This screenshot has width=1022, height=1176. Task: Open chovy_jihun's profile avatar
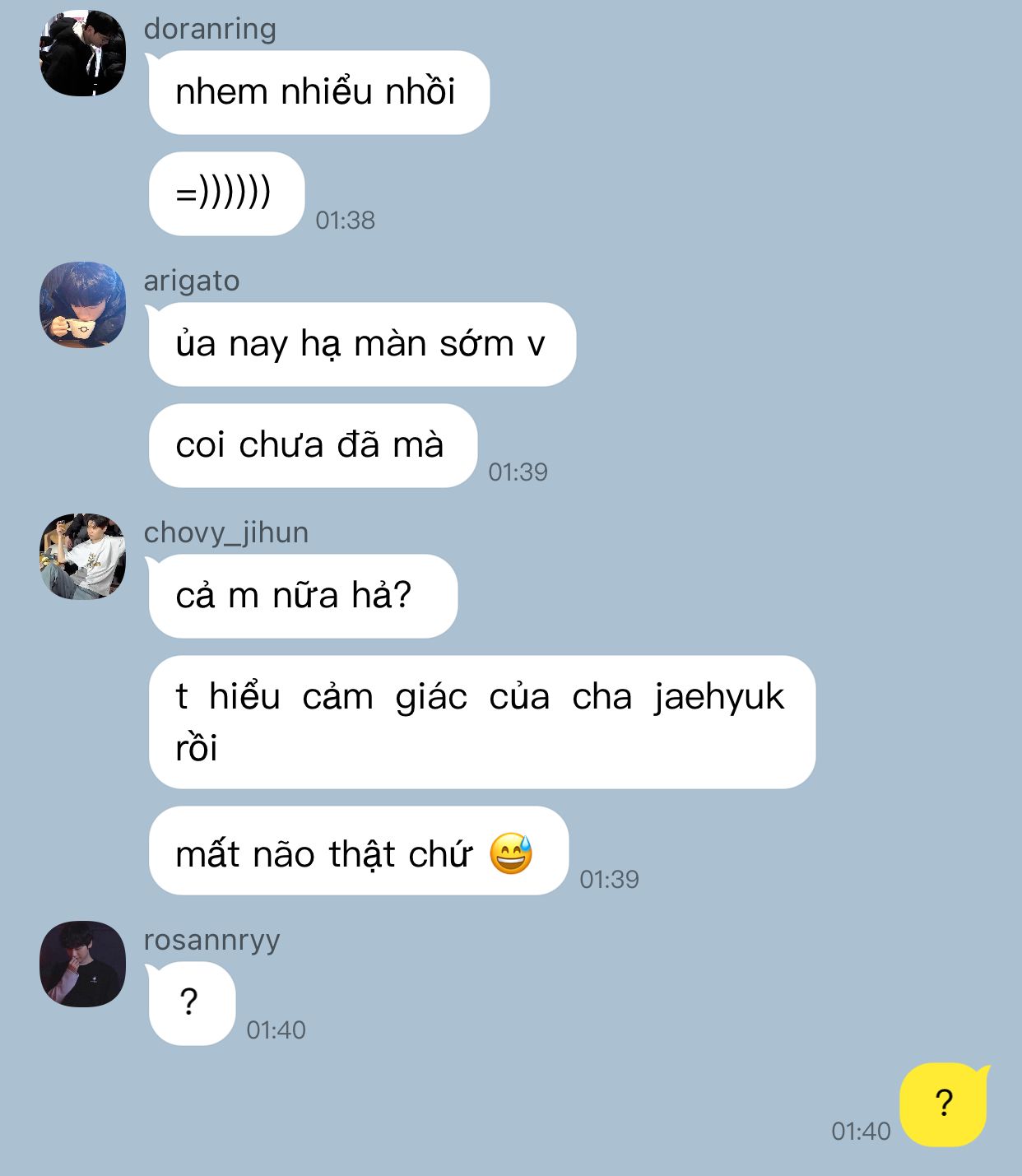pos(82,556)
